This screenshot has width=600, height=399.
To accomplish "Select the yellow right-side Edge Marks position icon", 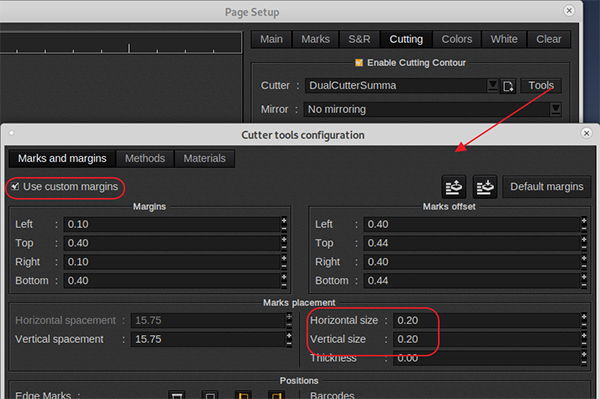I will pyautogui.click(x=276, y=395).
